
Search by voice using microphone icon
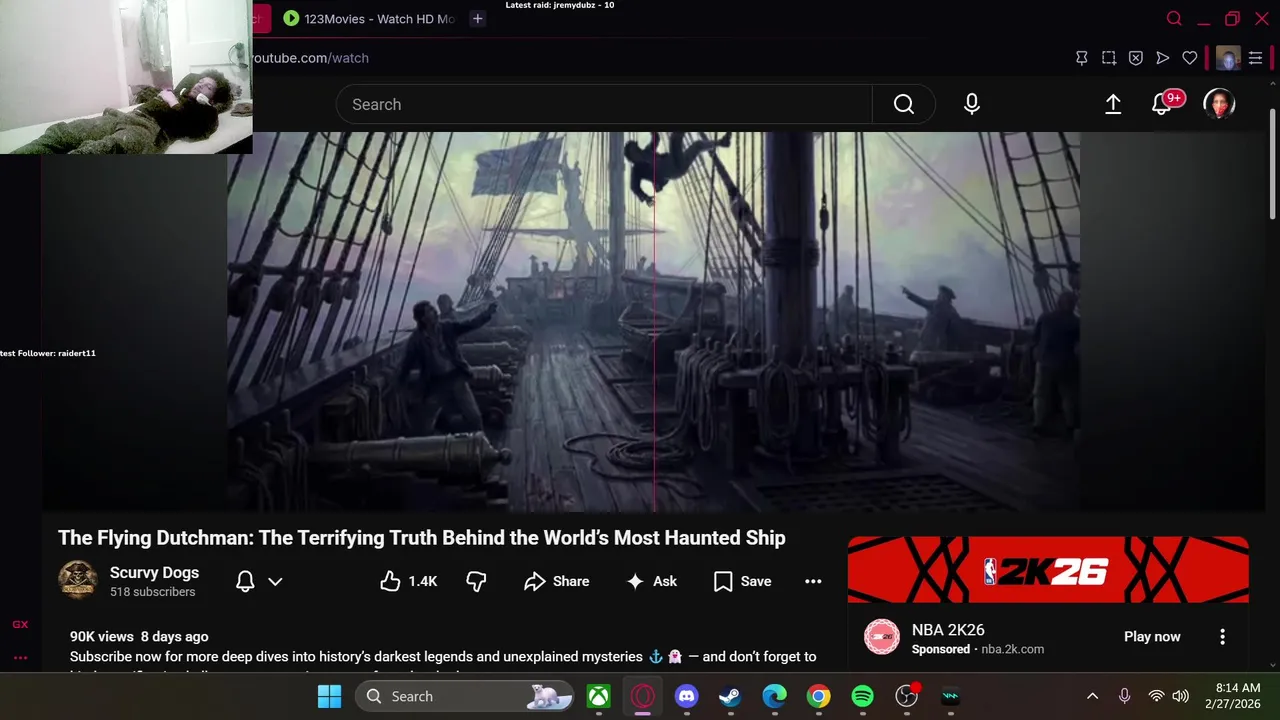click(972, 104)
